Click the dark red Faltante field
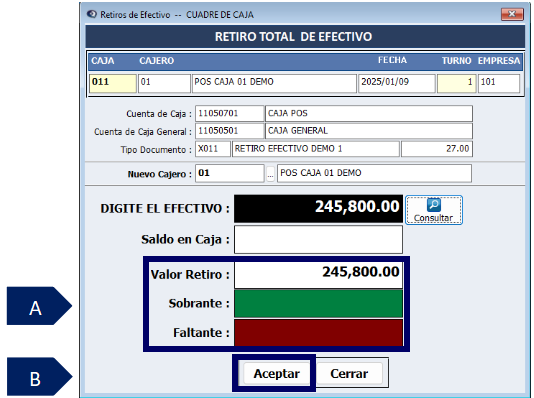The height and width of the screenshot is (398, 534). coord(318,333)
